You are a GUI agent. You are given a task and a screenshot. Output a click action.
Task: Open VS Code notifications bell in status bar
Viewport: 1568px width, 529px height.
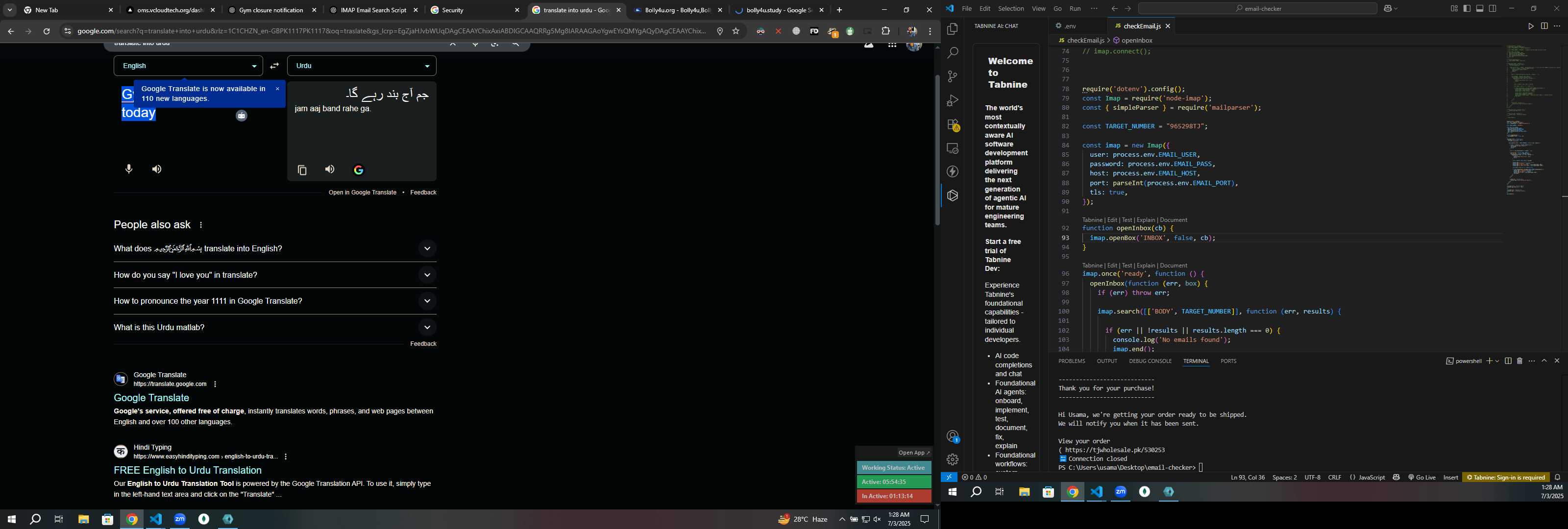(1558, 477)
